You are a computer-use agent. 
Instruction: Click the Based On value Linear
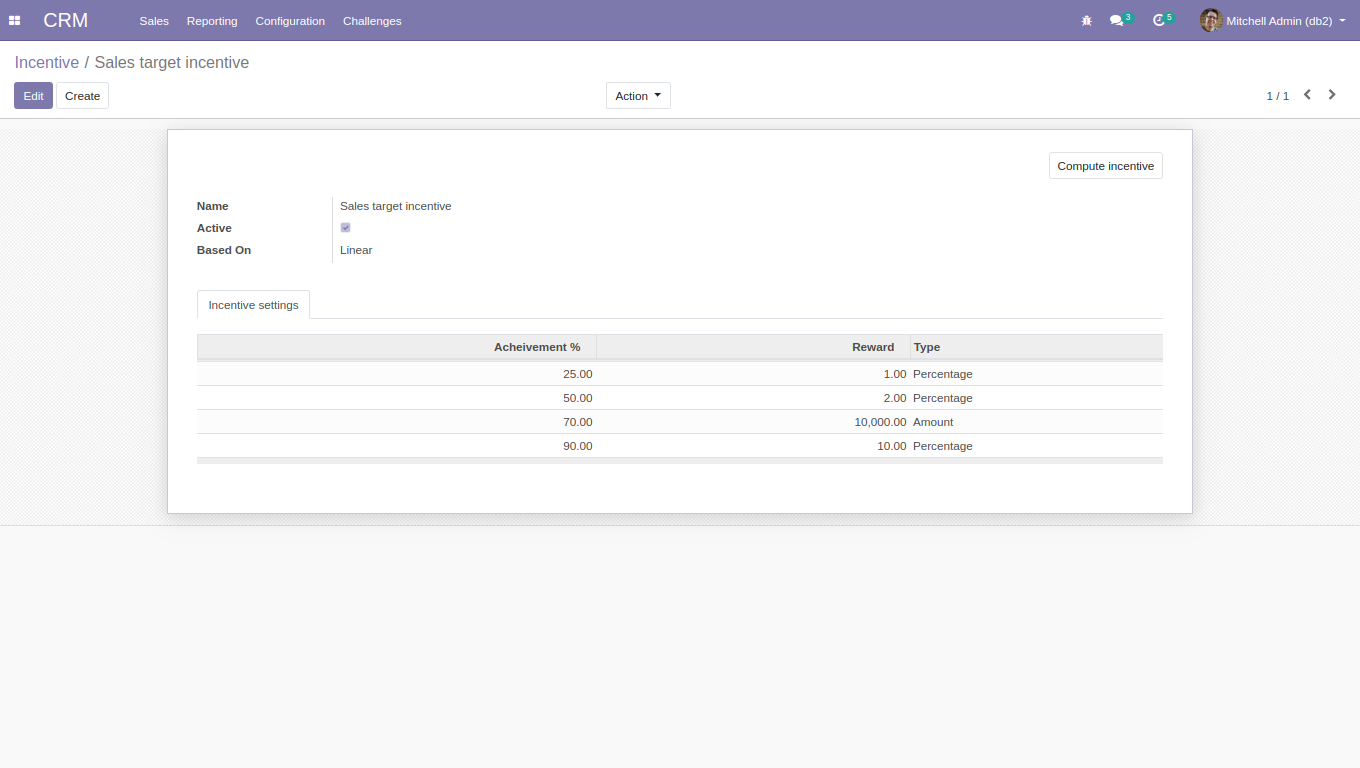click(x=356, y=250)
